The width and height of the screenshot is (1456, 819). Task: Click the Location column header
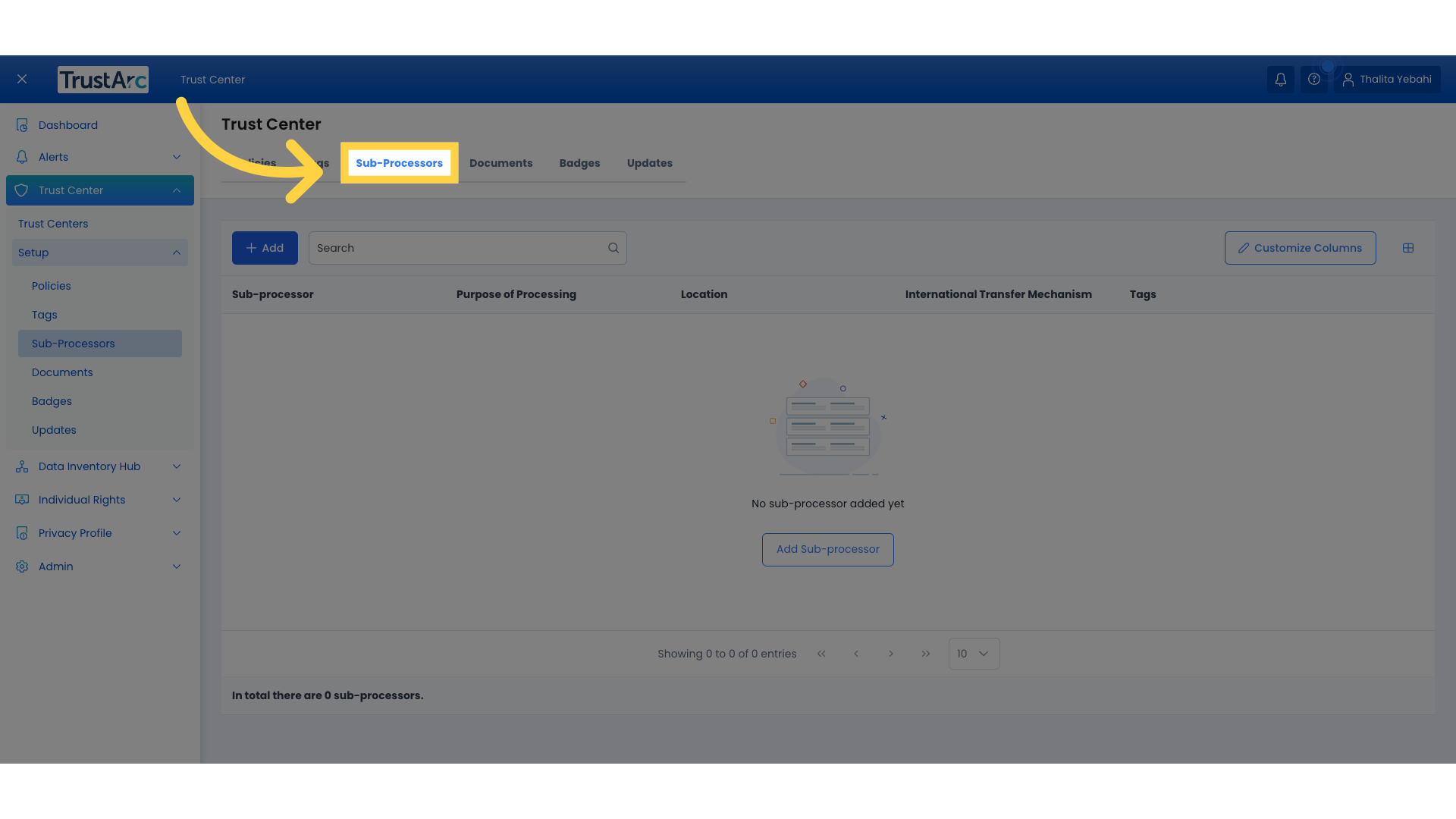click(704, 294)
